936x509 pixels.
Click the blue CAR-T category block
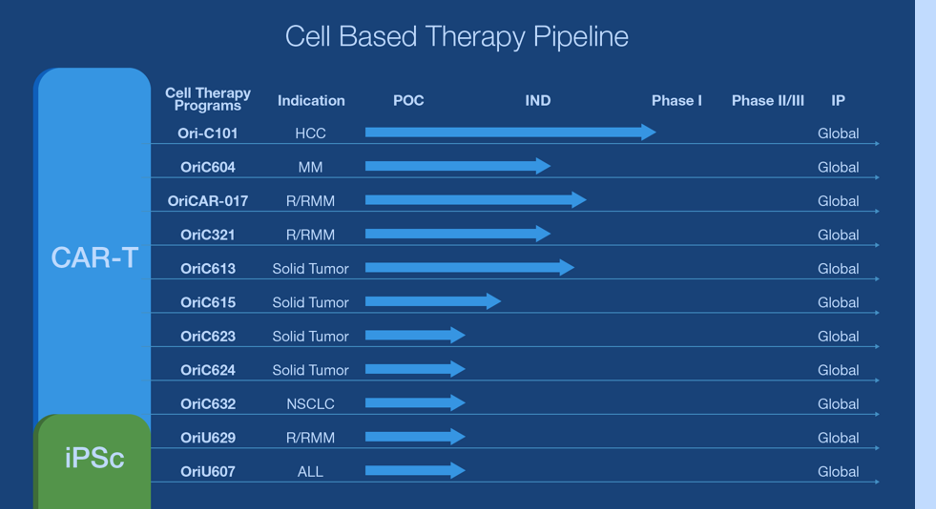93,245
